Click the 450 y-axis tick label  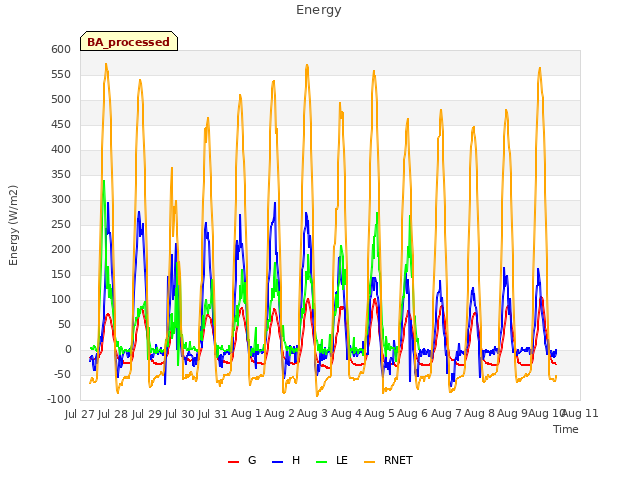[x=61, y=124]
